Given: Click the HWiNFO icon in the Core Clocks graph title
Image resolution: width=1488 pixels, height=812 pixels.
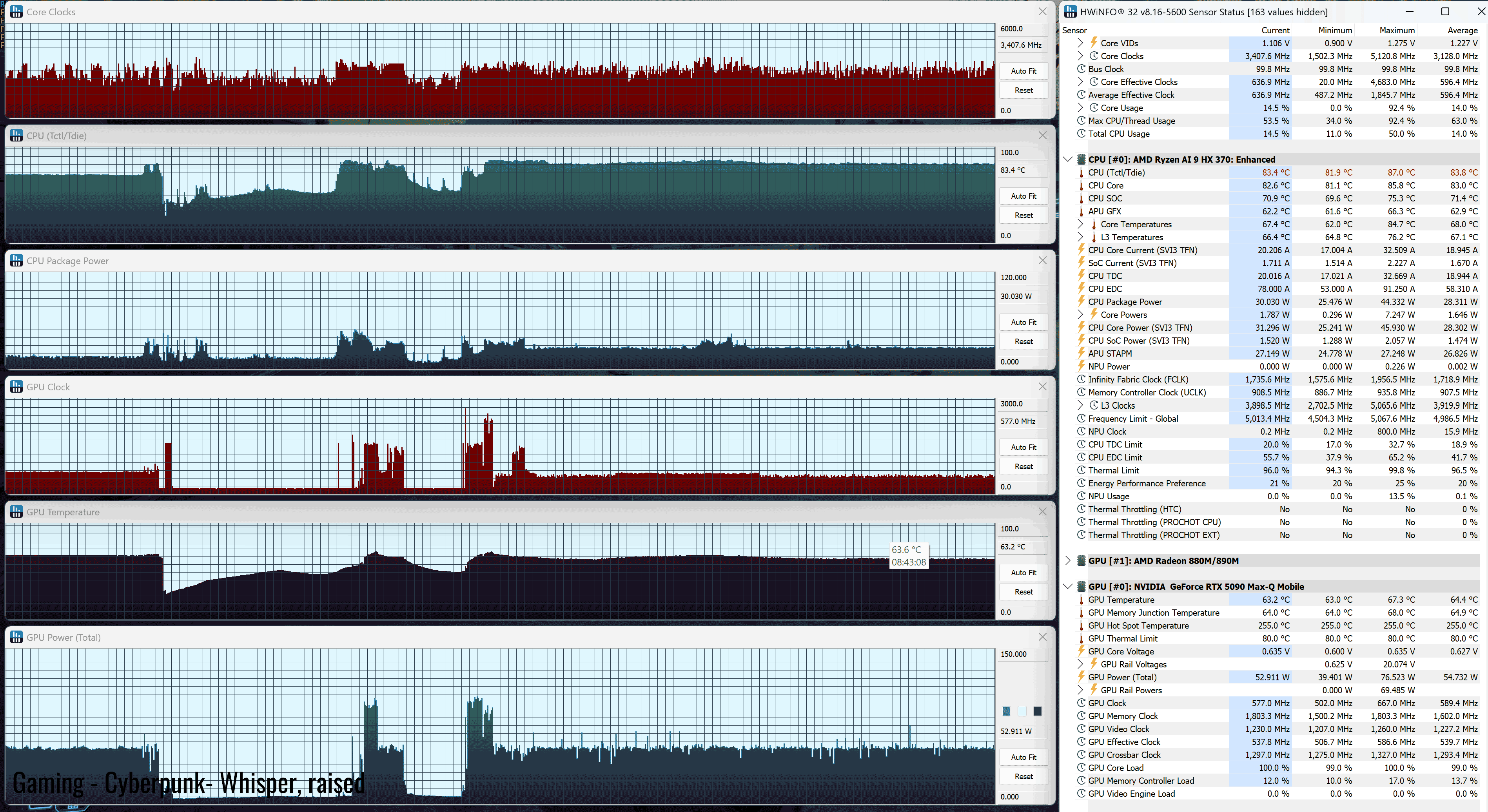Looking at the screenshot, I should pos(16,11).
